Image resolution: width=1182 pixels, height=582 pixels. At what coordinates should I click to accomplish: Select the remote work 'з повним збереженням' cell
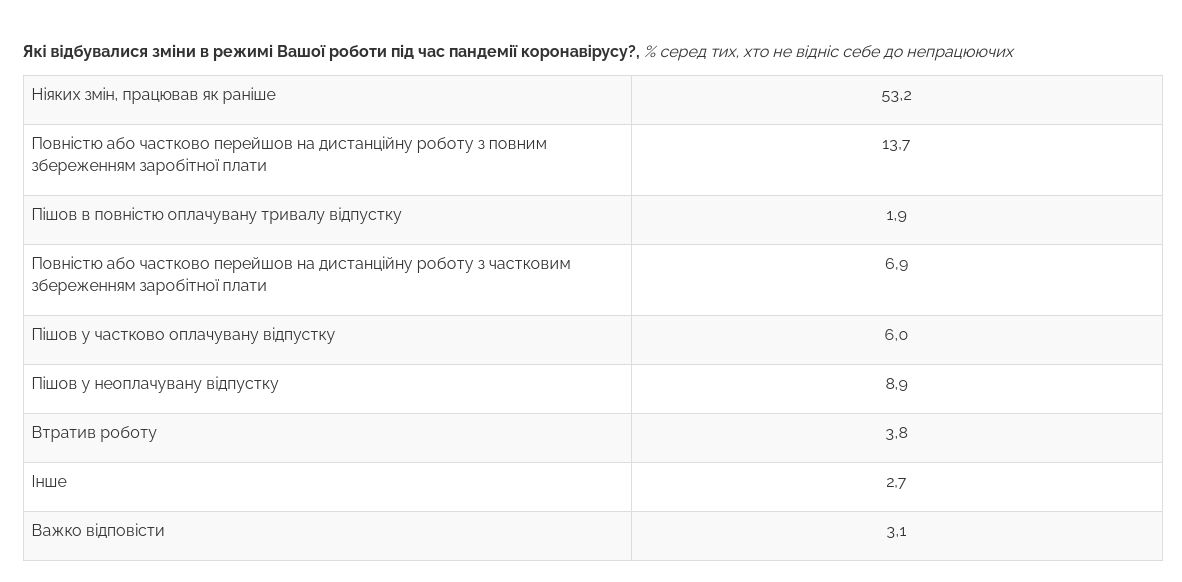tap(289, 154)
